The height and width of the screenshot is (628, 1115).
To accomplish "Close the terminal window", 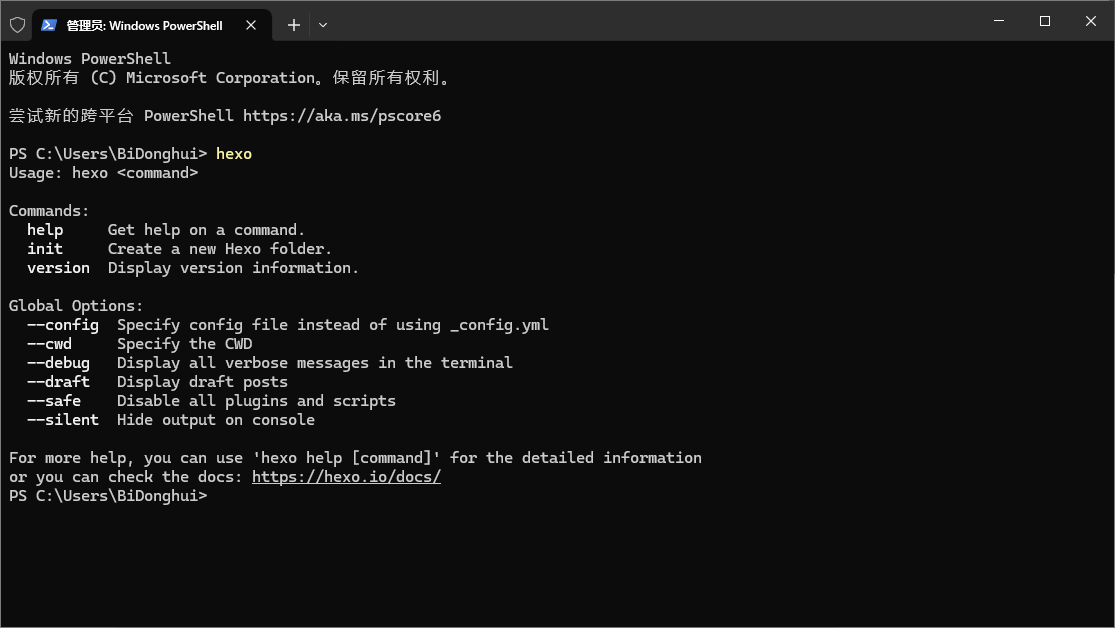I will (1091, 21).
